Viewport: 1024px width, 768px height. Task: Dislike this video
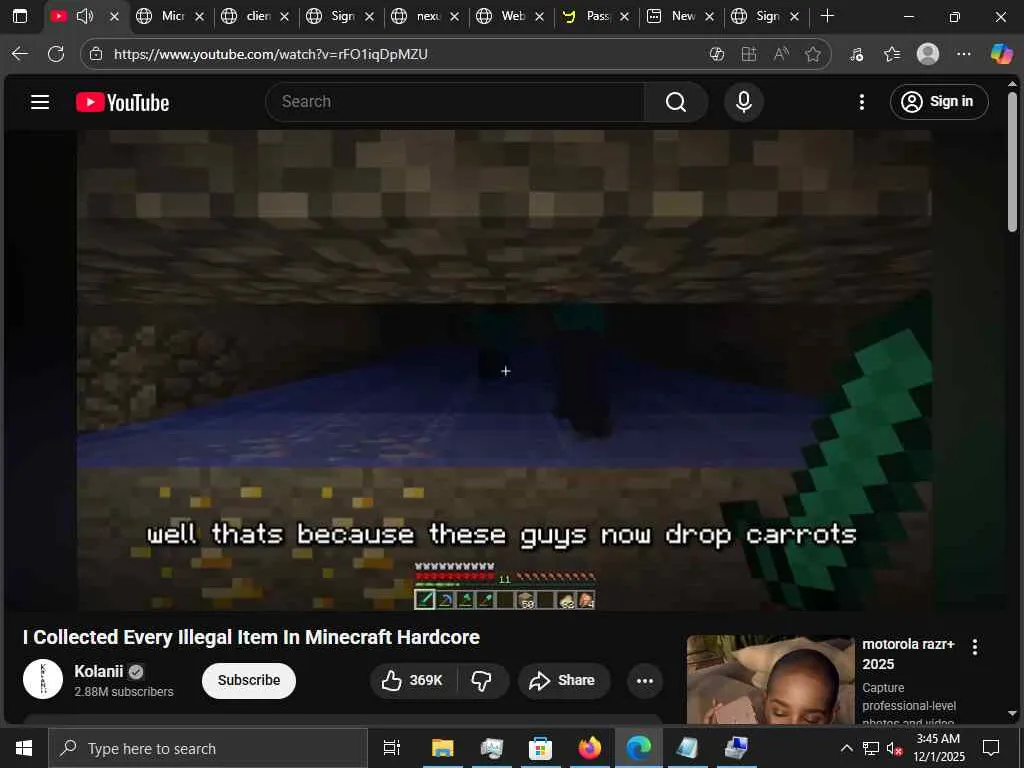(482, 680)
